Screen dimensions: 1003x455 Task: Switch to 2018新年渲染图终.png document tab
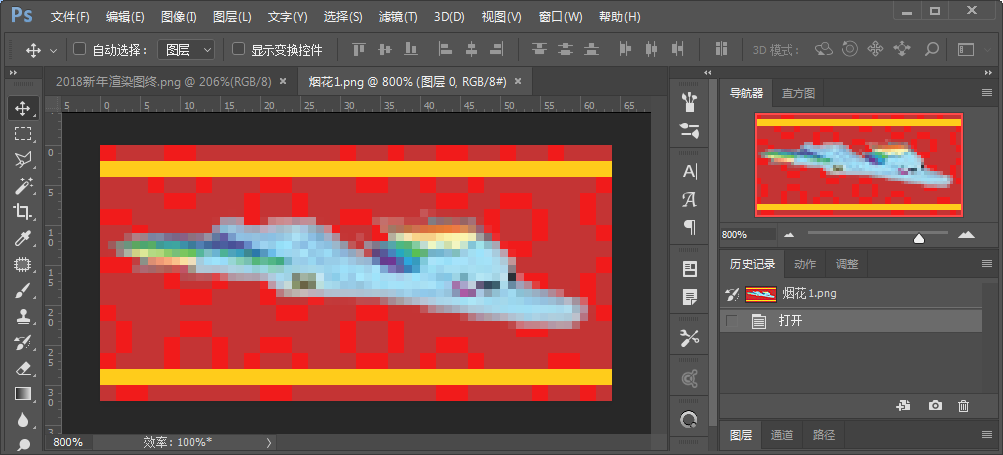coord(164,81)
